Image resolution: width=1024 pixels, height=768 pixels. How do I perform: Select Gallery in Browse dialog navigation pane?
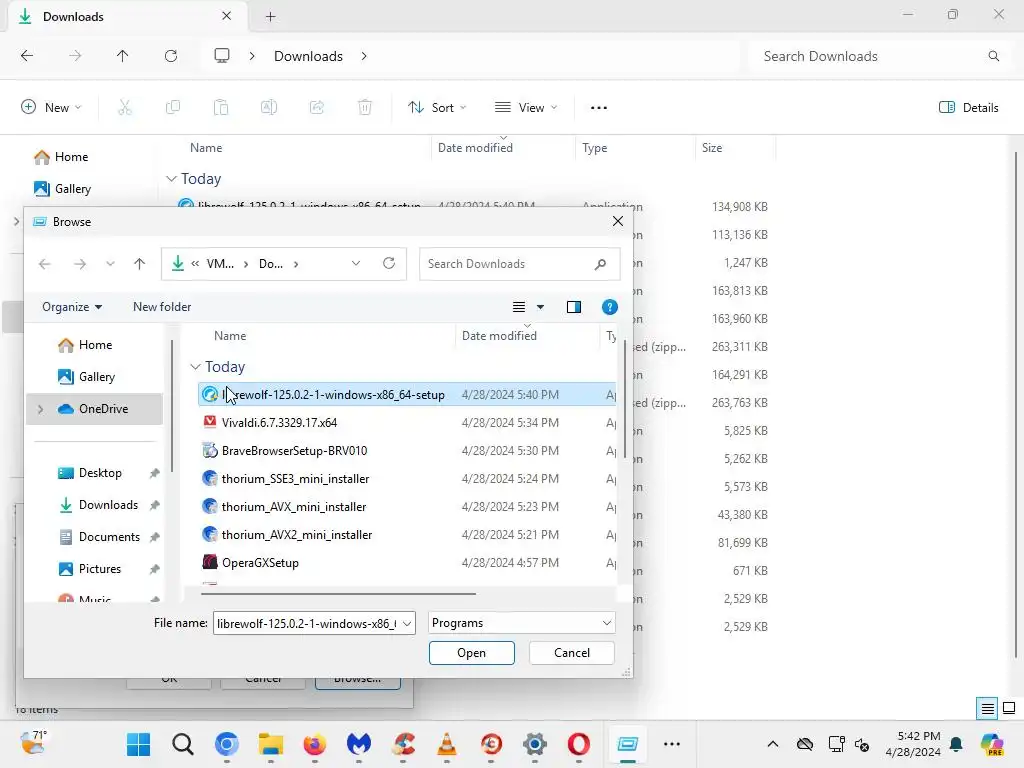[95, 377]
